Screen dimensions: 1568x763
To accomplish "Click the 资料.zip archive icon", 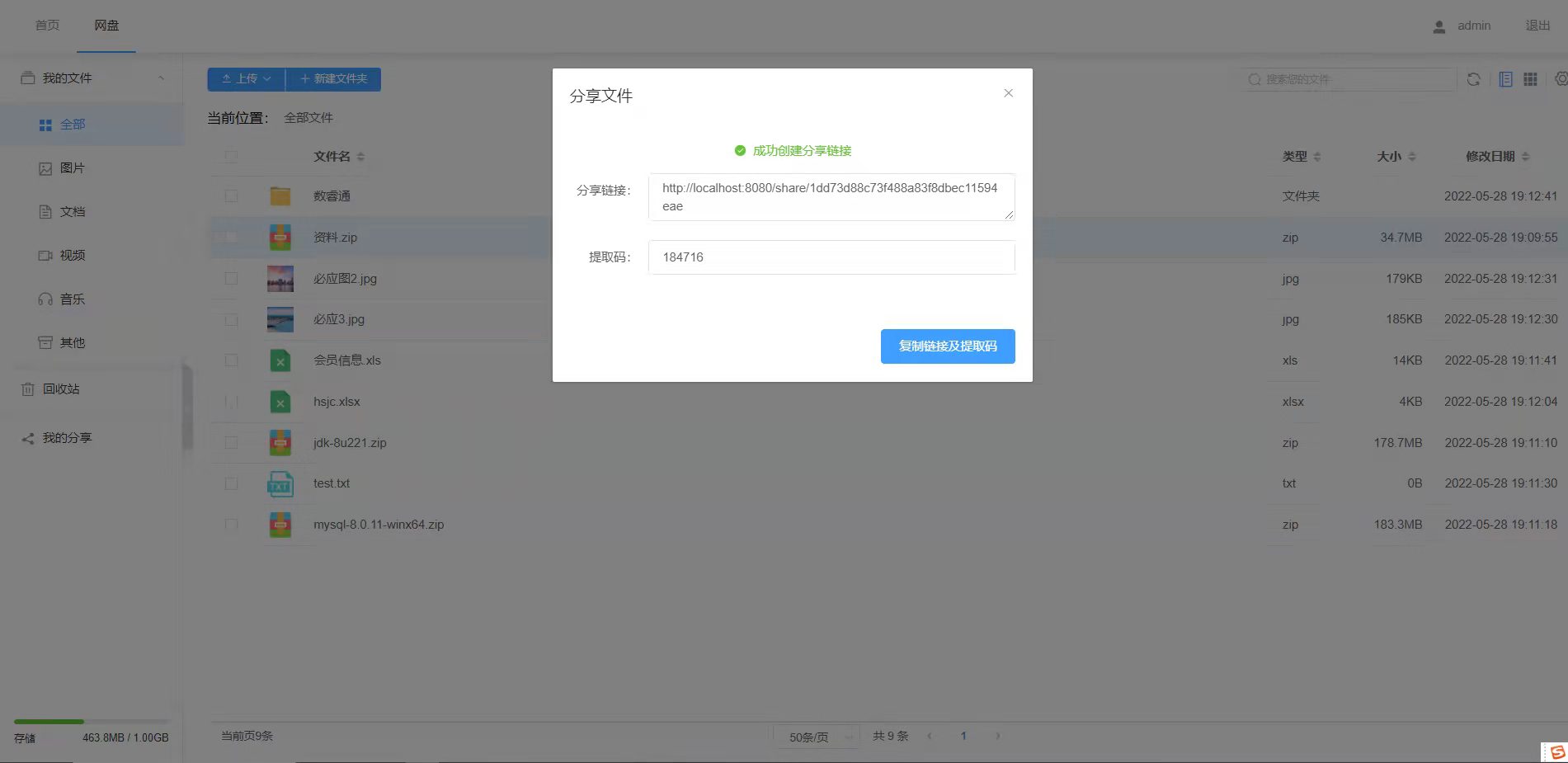I will click(280, 237).
